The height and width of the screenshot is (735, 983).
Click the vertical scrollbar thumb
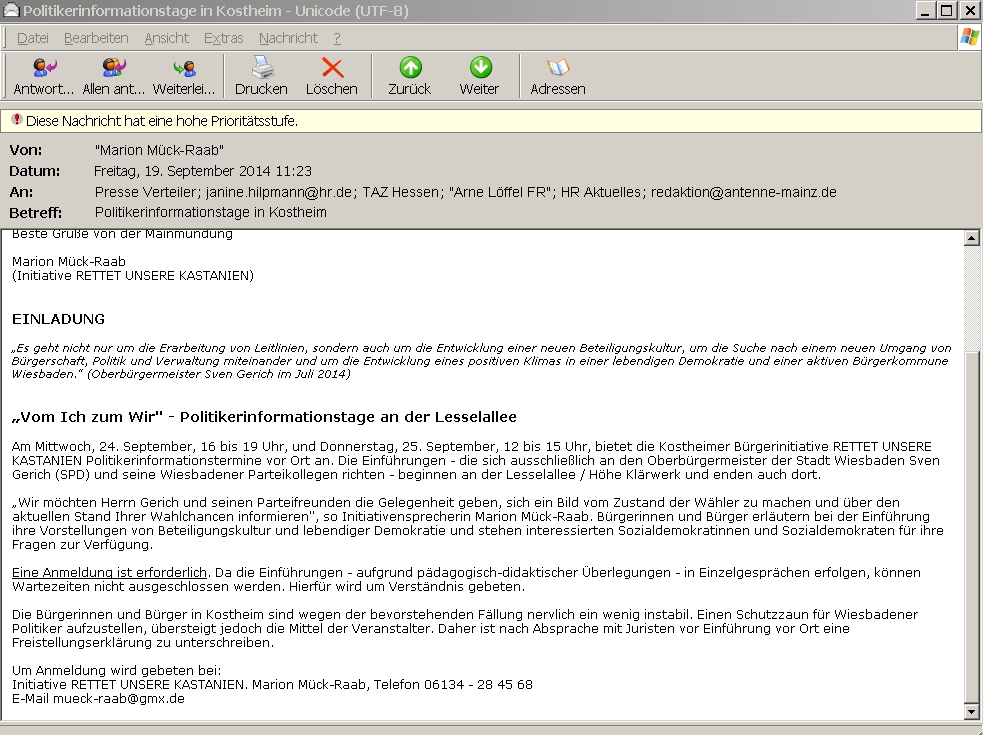[972, 527]
